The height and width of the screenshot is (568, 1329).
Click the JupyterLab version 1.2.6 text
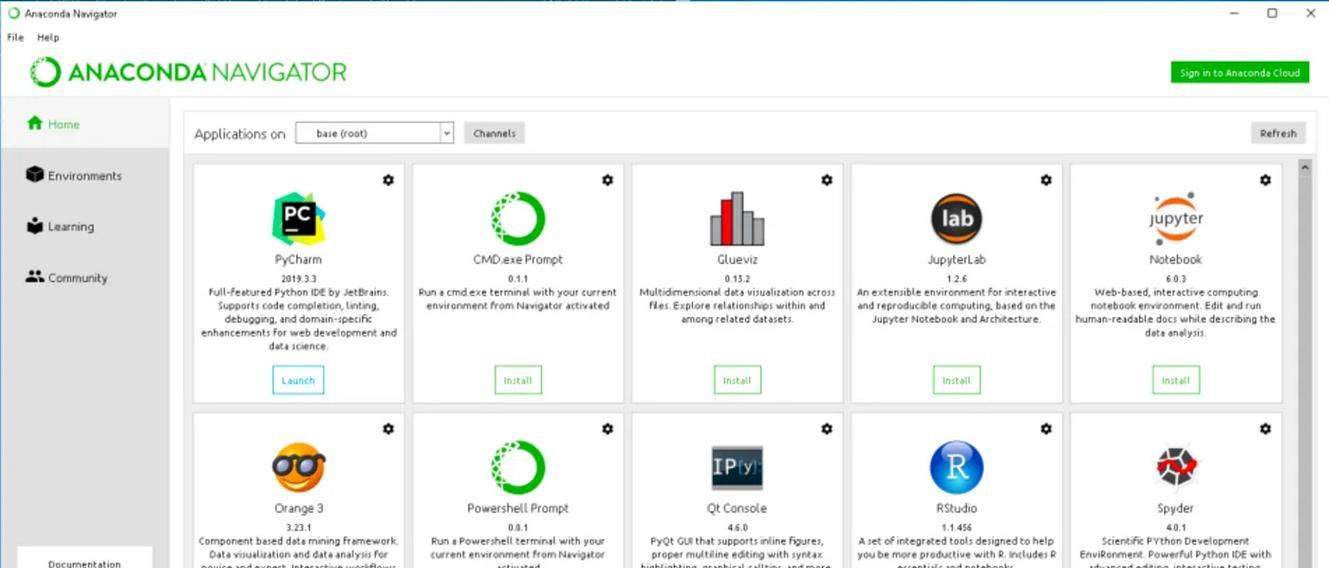tap(956, 279)
